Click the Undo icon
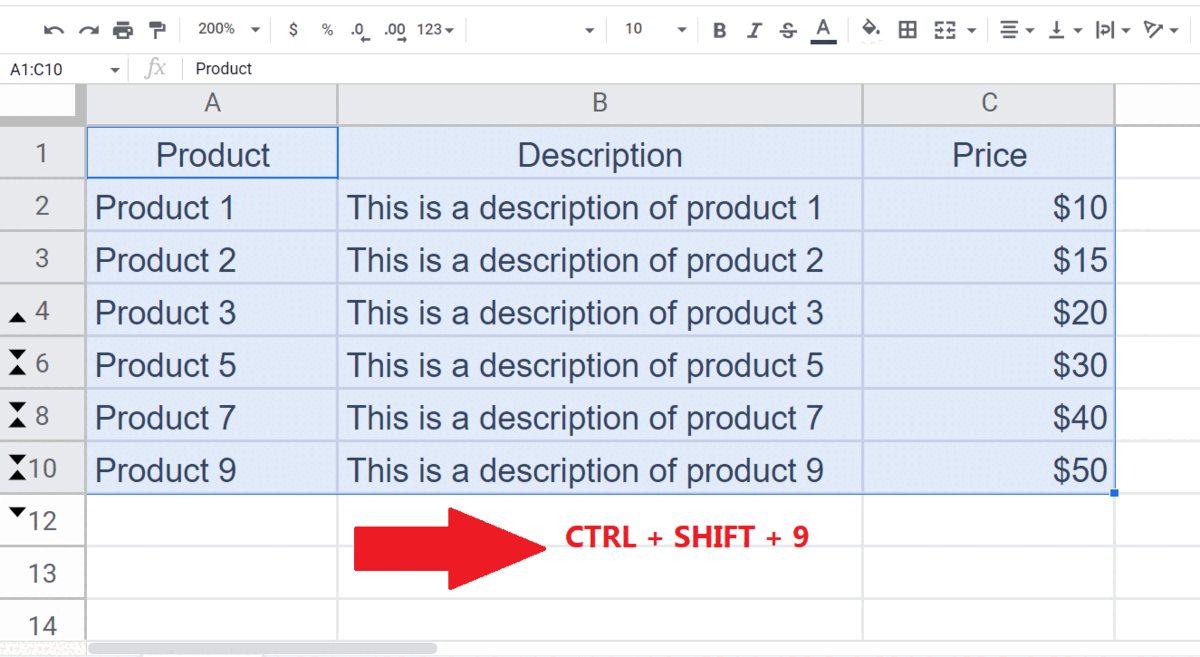 coord(53,30)
